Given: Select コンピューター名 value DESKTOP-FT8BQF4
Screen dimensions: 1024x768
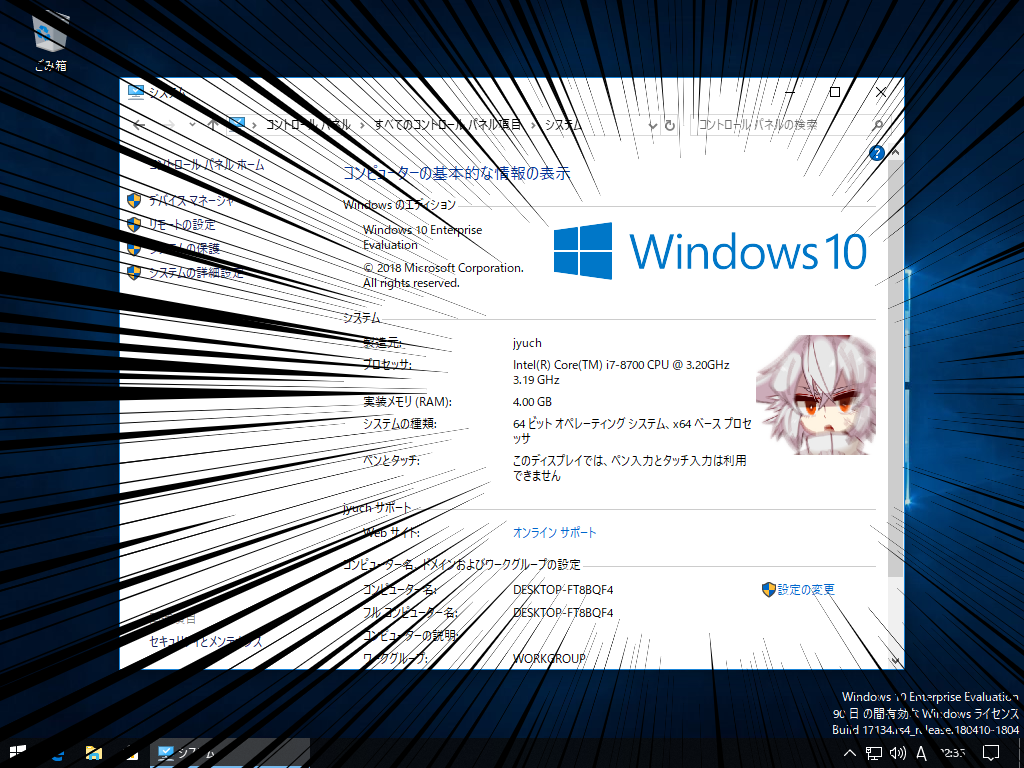Looking at the screenshot, I should (563, 589).
